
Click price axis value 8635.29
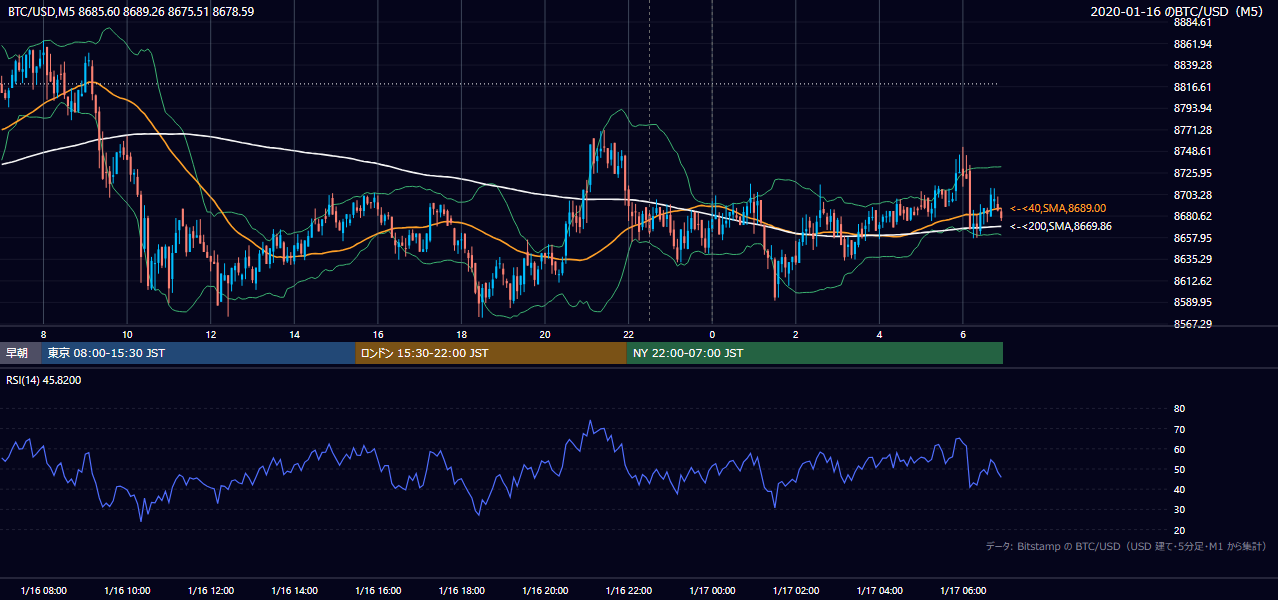coord(1193,259)
